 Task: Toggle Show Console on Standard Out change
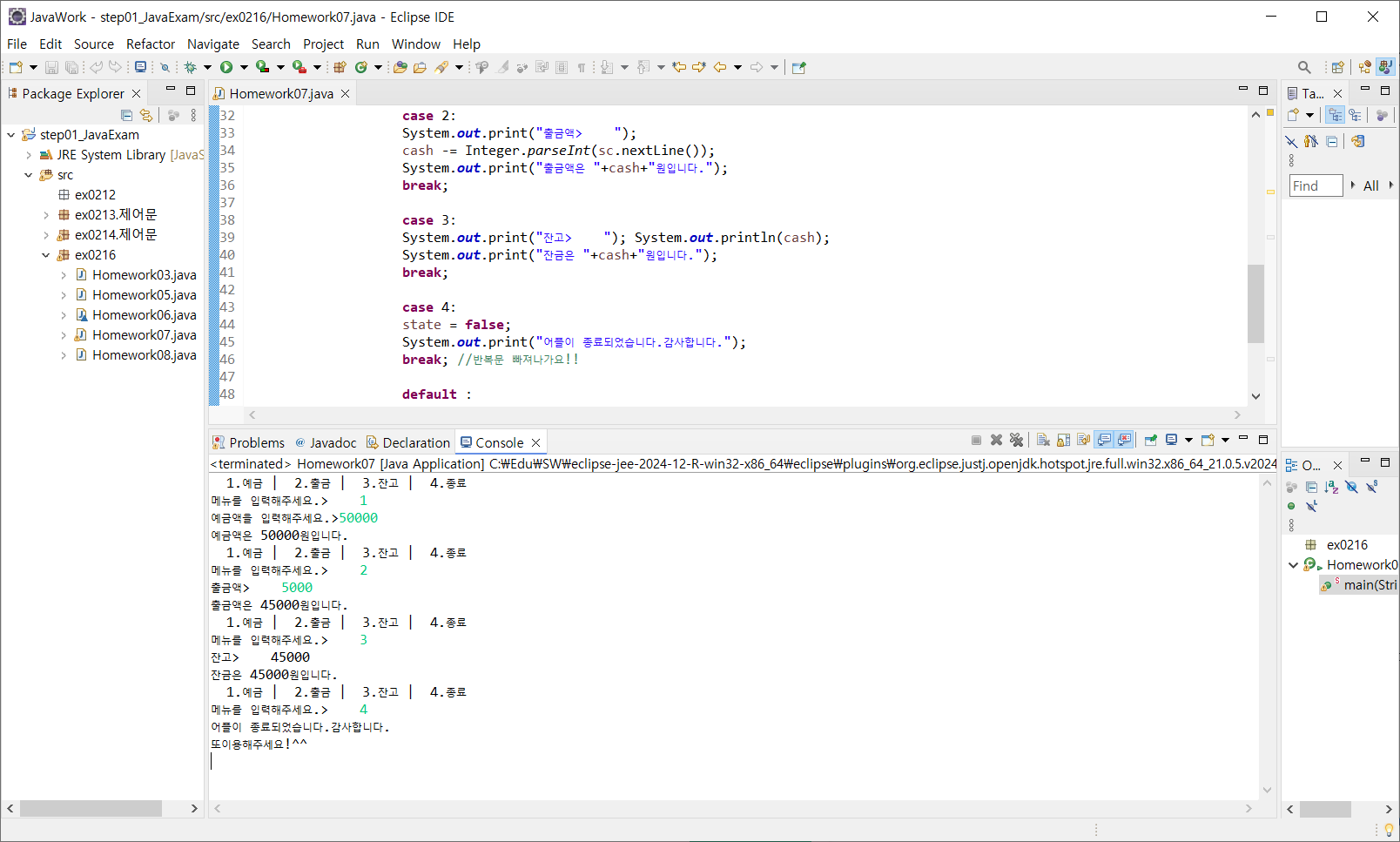tap(1104, 441)
